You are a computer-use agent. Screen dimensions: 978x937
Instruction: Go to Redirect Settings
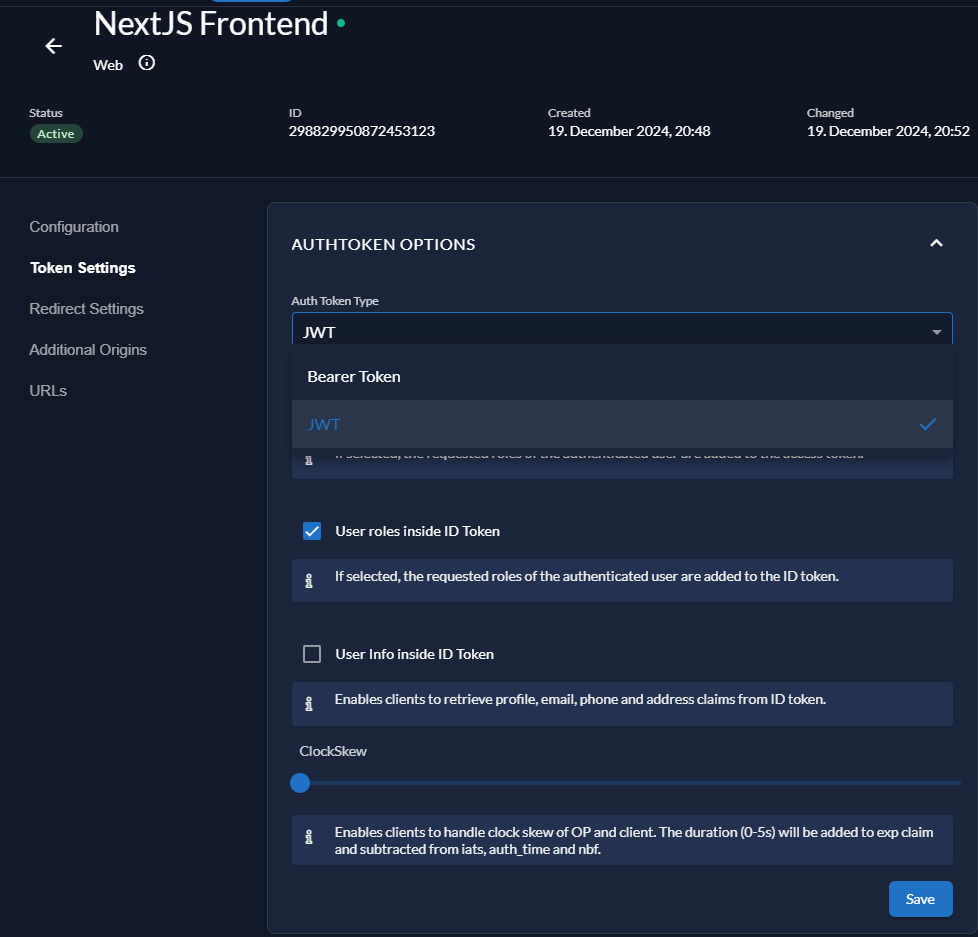point(87,309)
